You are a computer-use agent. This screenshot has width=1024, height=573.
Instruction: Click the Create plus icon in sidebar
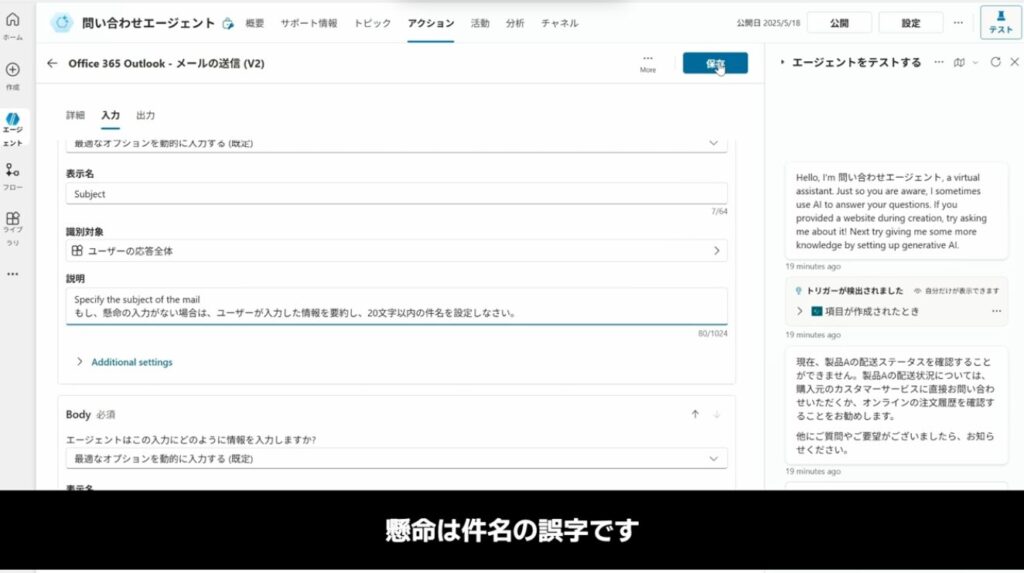[x=12, y=70]
